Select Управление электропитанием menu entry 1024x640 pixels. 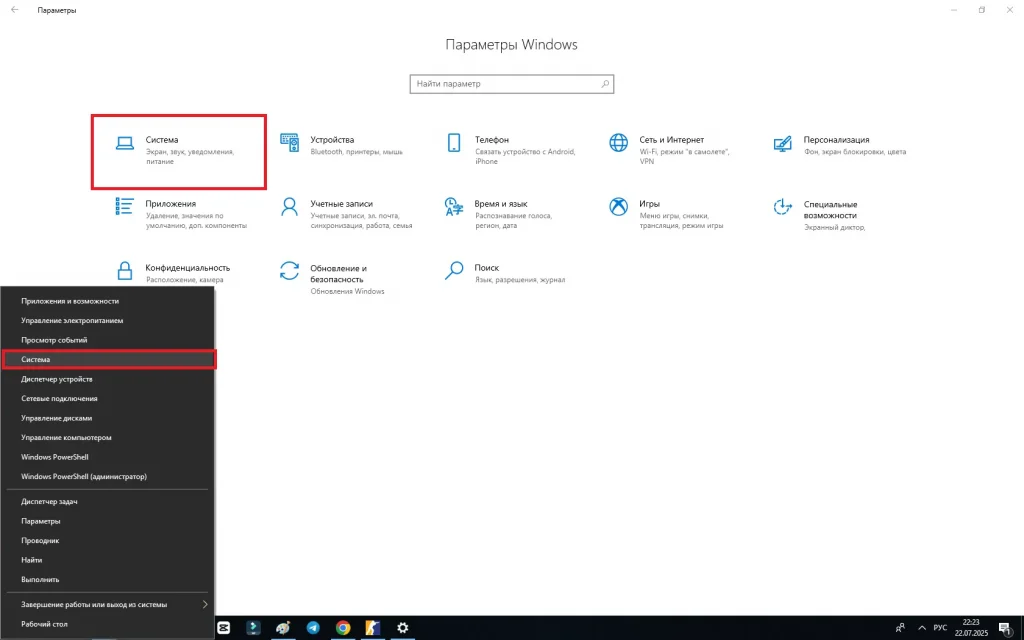point(107,321)
